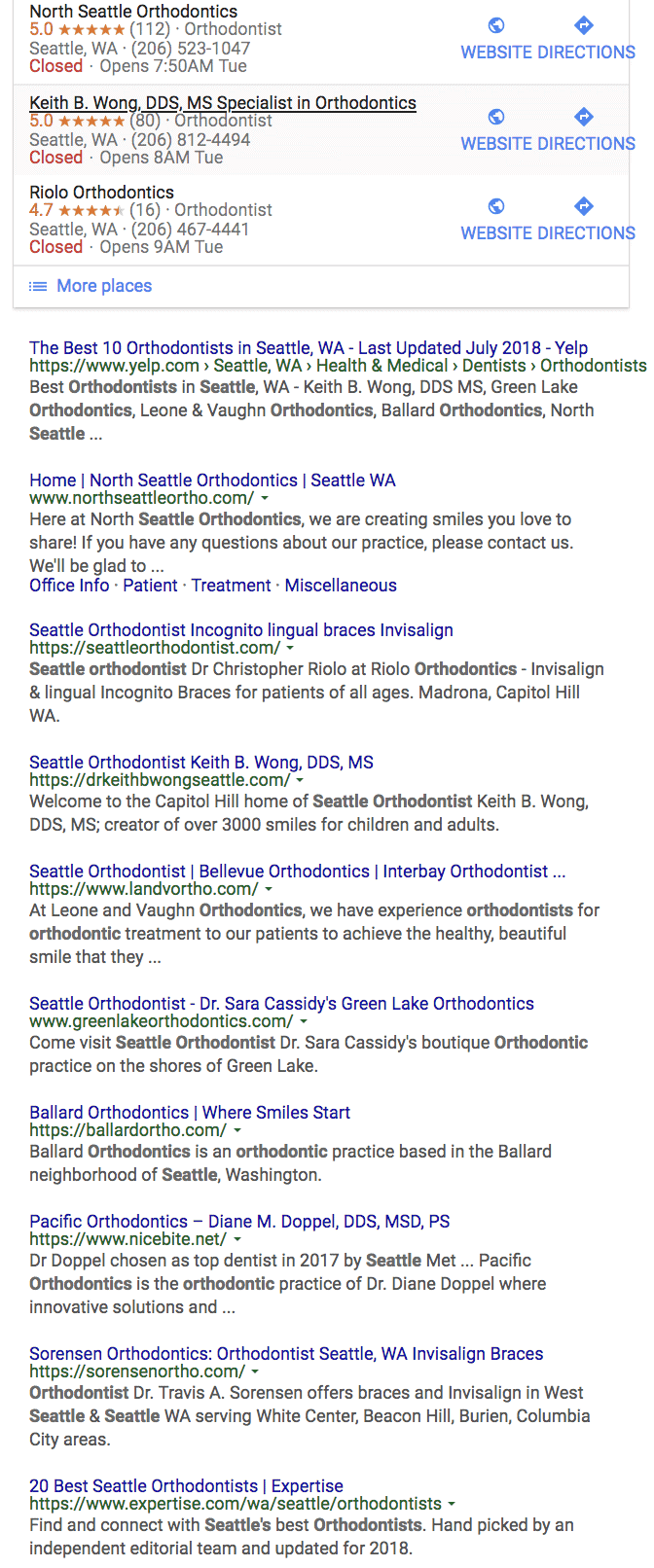654x1568 pixels.
Task: Get directions to North Seattle Orthodontics
Action: pyautogui.click(x=584, y=25)
